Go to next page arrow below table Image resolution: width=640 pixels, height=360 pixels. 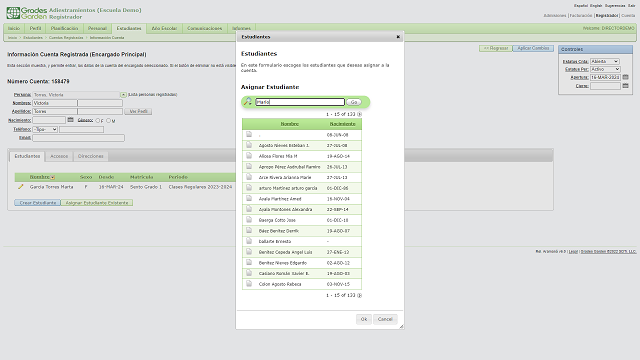click(x=360, y=295)
